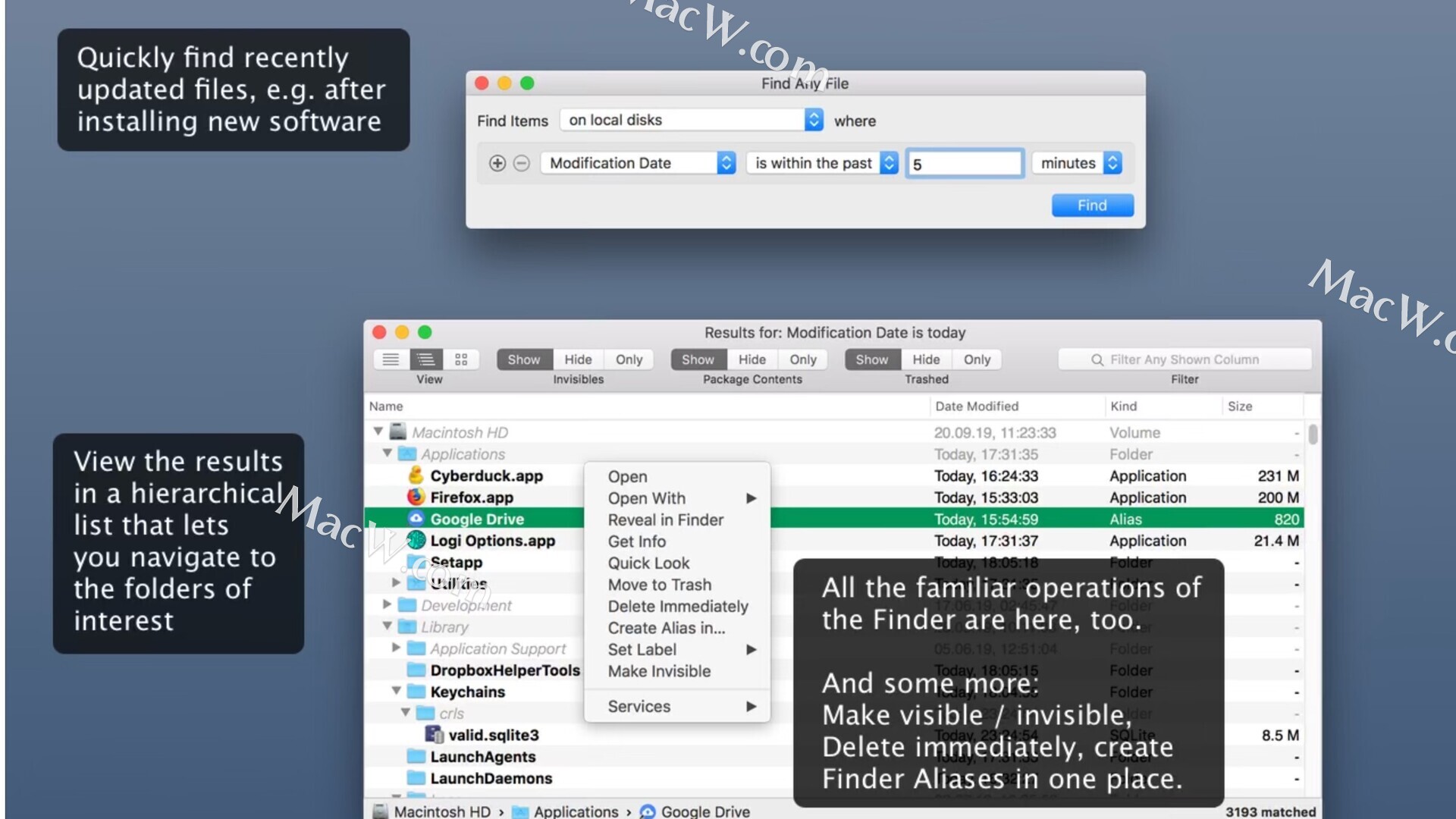Collapse the Keychains folder row
Screen dimensions: 1456x819
tap(396, 691)
